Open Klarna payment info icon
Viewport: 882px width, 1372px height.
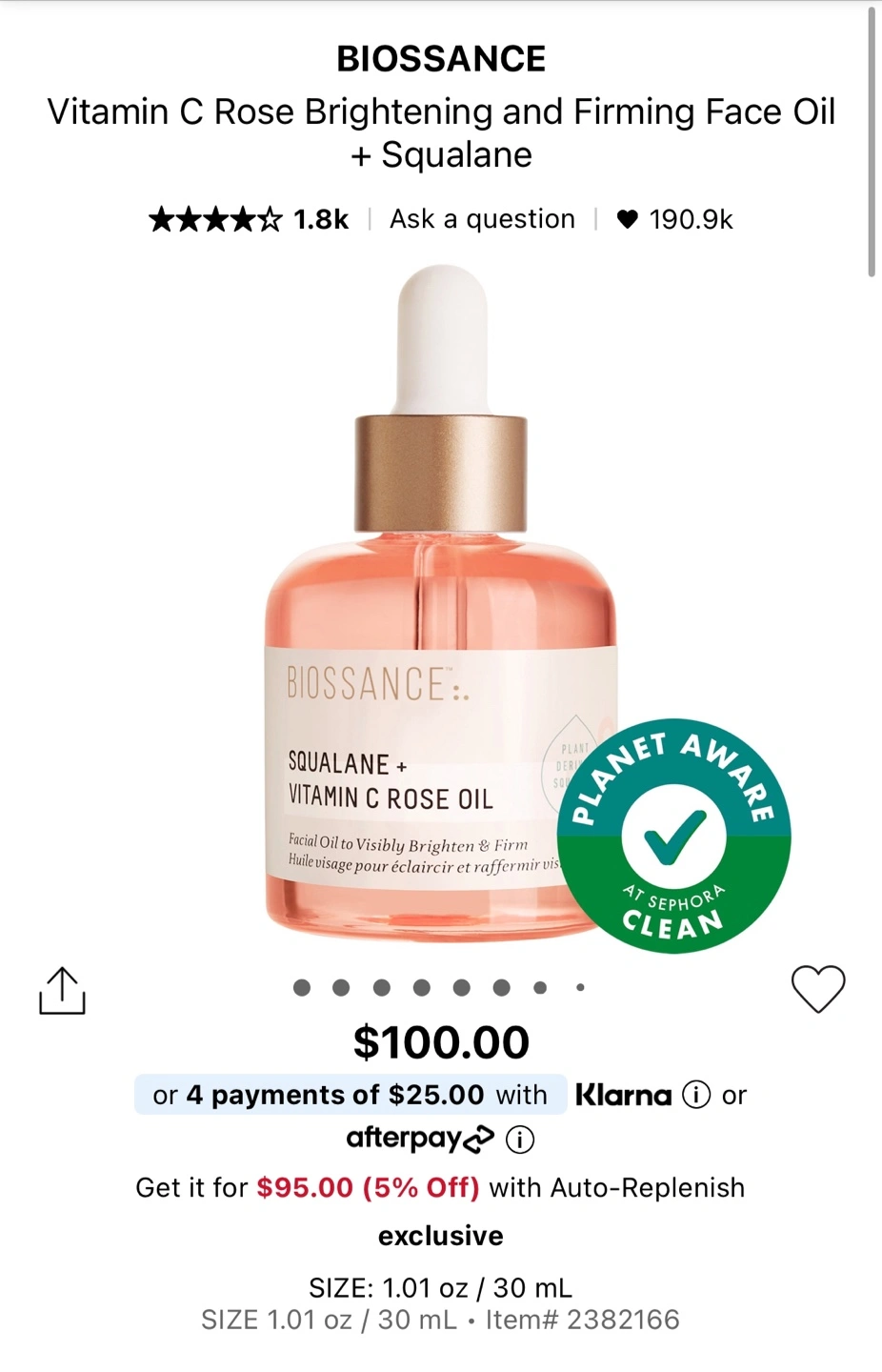click(696, 1095)
